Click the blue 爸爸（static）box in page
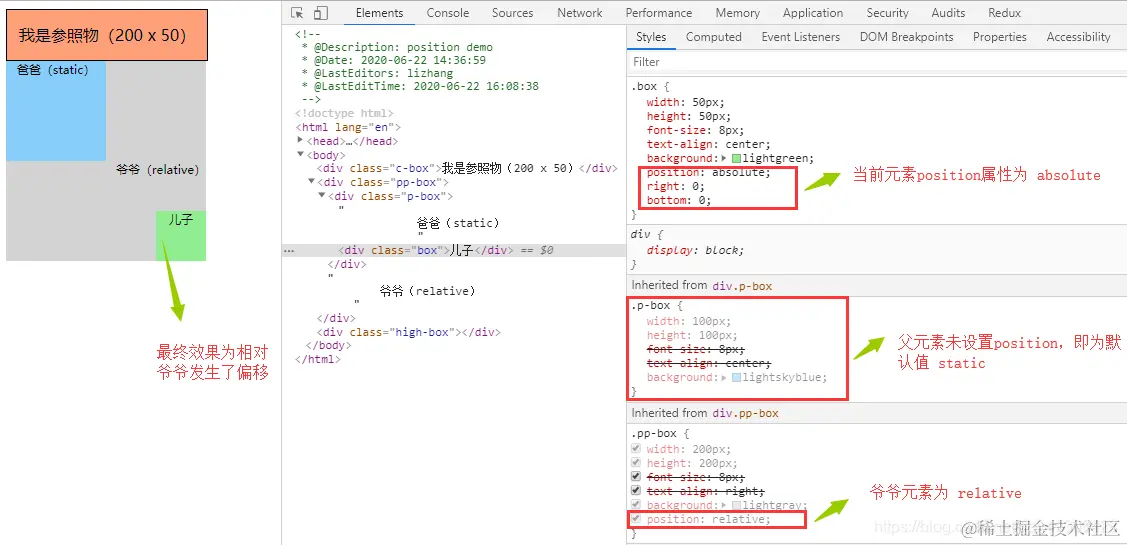The image size is (1127, 545). 56,111
